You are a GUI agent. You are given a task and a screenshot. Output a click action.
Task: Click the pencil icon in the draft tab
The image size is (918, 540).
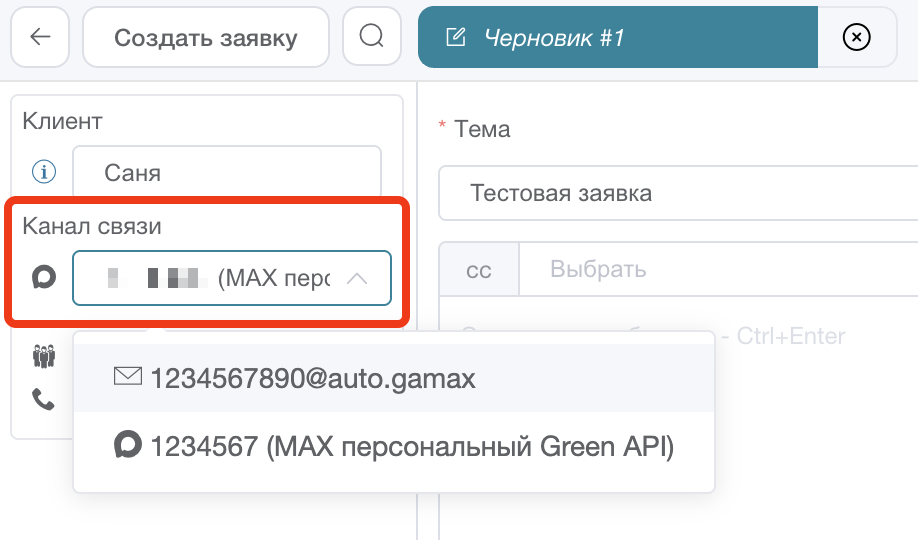coord(455,38)
